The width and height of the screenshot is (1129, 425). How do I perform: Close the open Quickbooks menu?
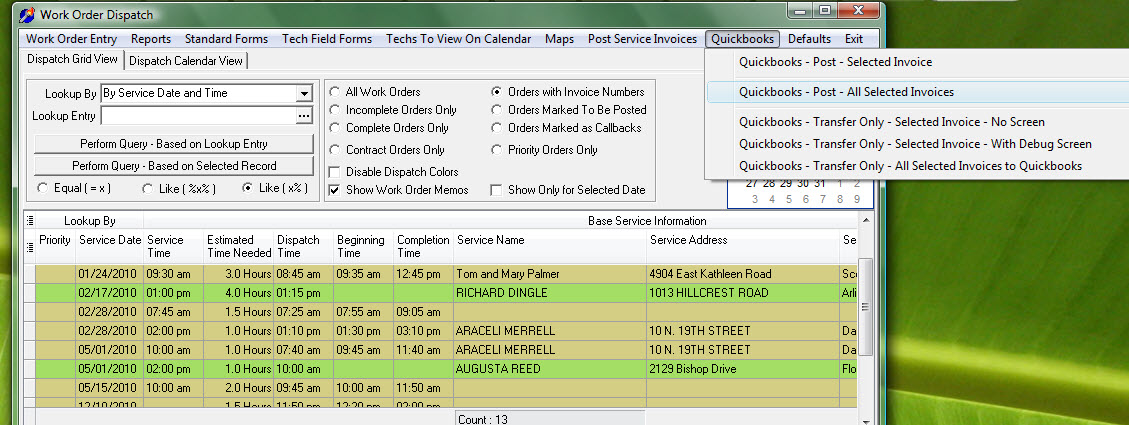coord(742,39)
